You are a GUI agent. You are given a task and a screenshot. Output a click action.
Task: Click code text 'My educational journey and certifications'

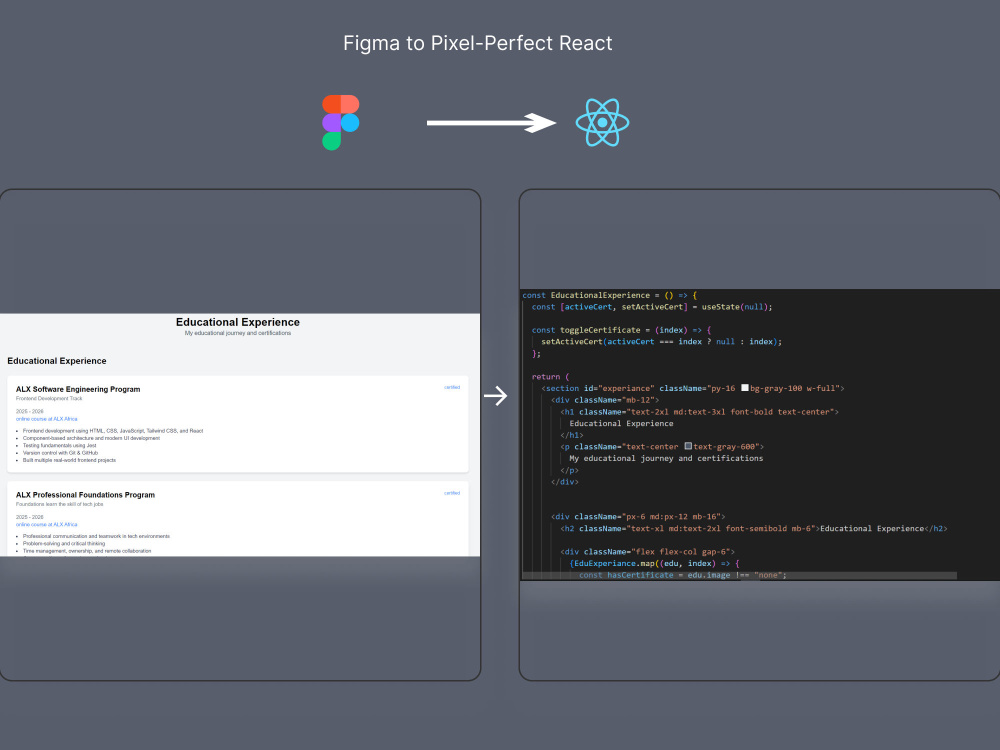tap(666, 459)
